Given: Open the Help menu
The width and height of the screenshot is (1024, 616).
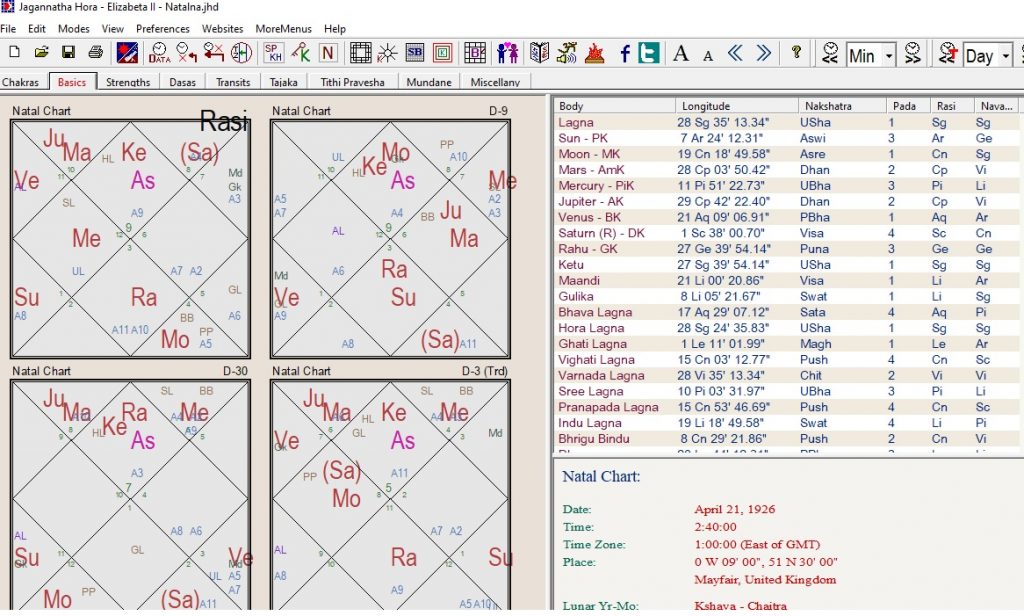Looking at the screenshot, I should 335,29.
